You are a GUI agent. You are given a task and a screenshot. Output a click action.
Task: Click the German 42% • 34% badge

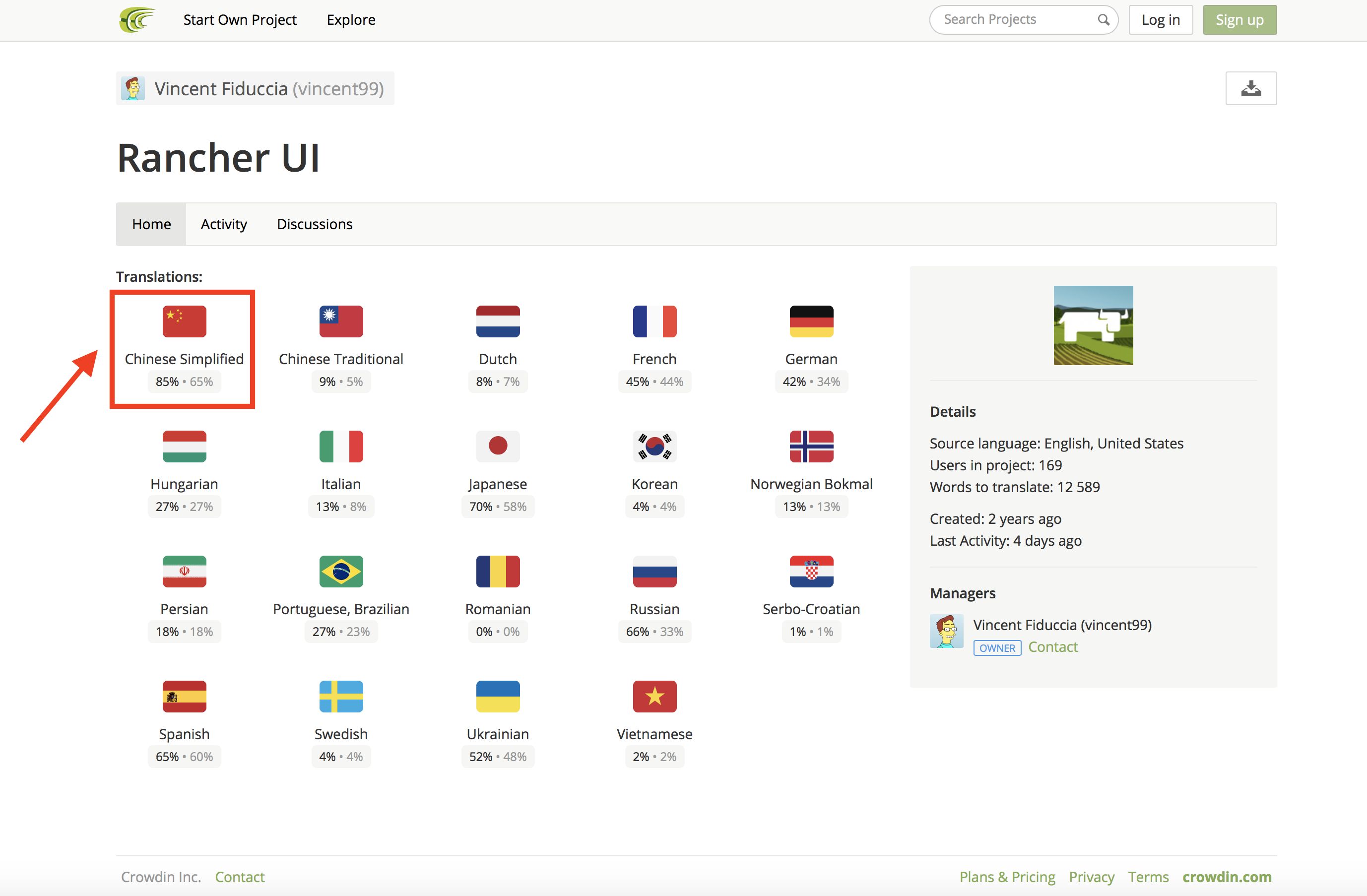811,382
